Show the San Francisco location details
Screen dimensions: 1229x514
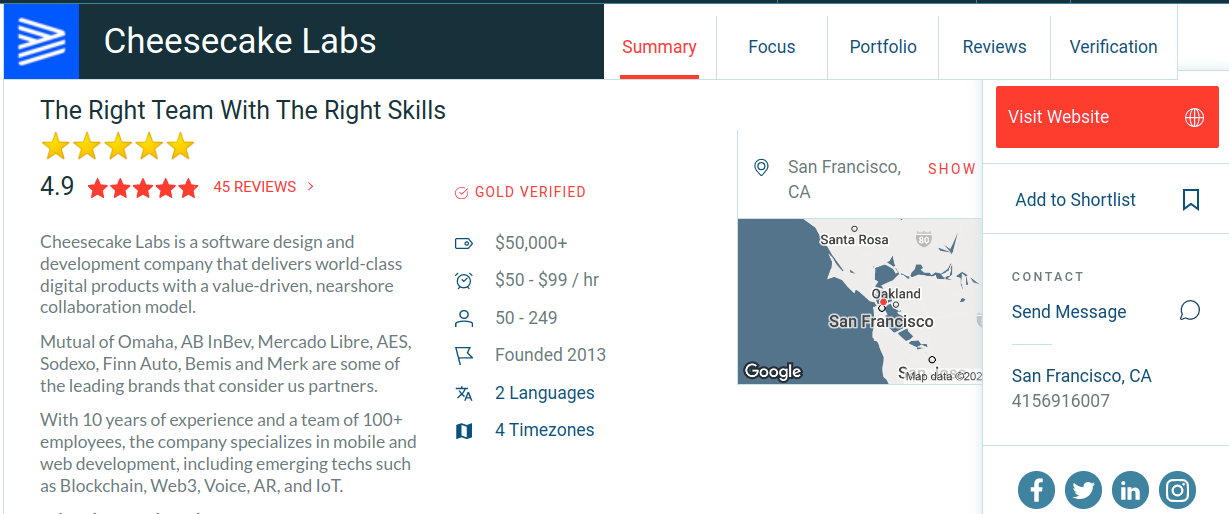point(951,169)
